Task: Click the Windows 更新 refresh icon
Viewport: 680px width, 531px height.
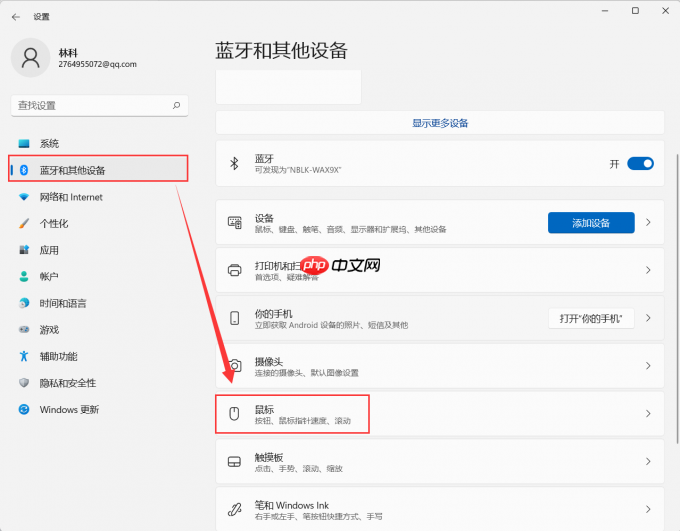Action: (x=24, y=409)
